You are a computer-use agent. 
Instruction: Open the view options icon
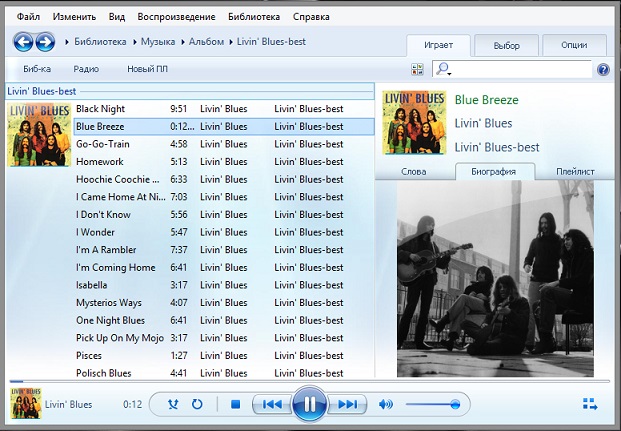[417, 69]
